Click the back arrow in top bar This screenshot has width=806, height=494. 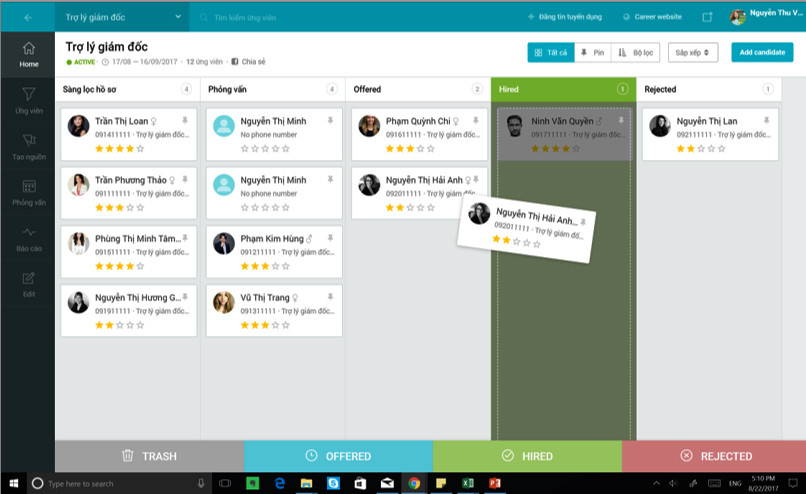(27, 17)
